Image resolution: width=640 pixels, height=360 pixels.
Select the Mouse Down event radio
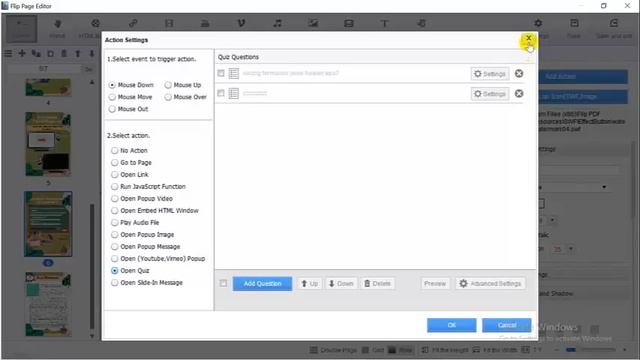click(112, 85)
